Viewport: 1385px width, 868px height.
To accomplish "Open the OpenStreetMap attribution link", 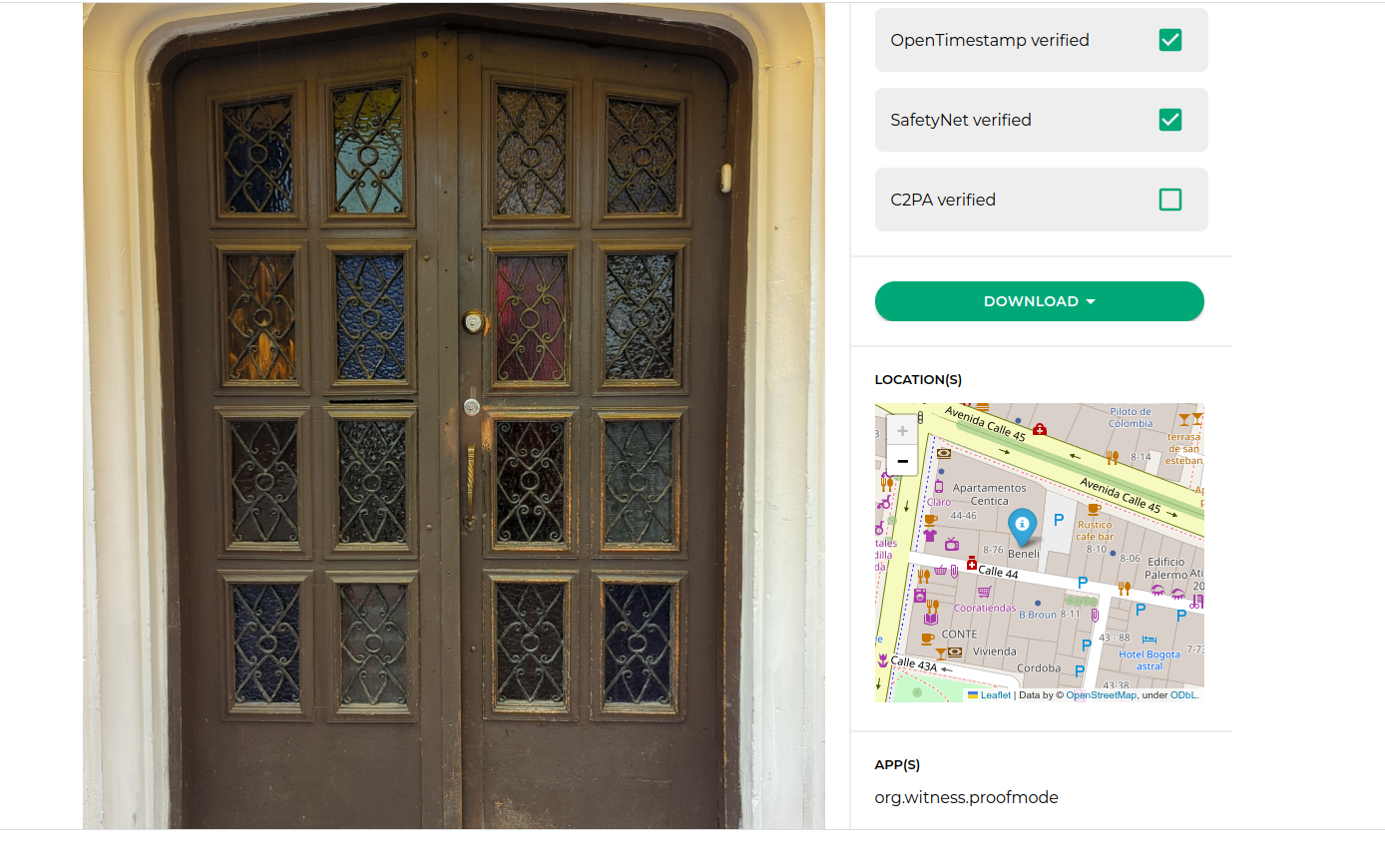I will coord(1101,695).
